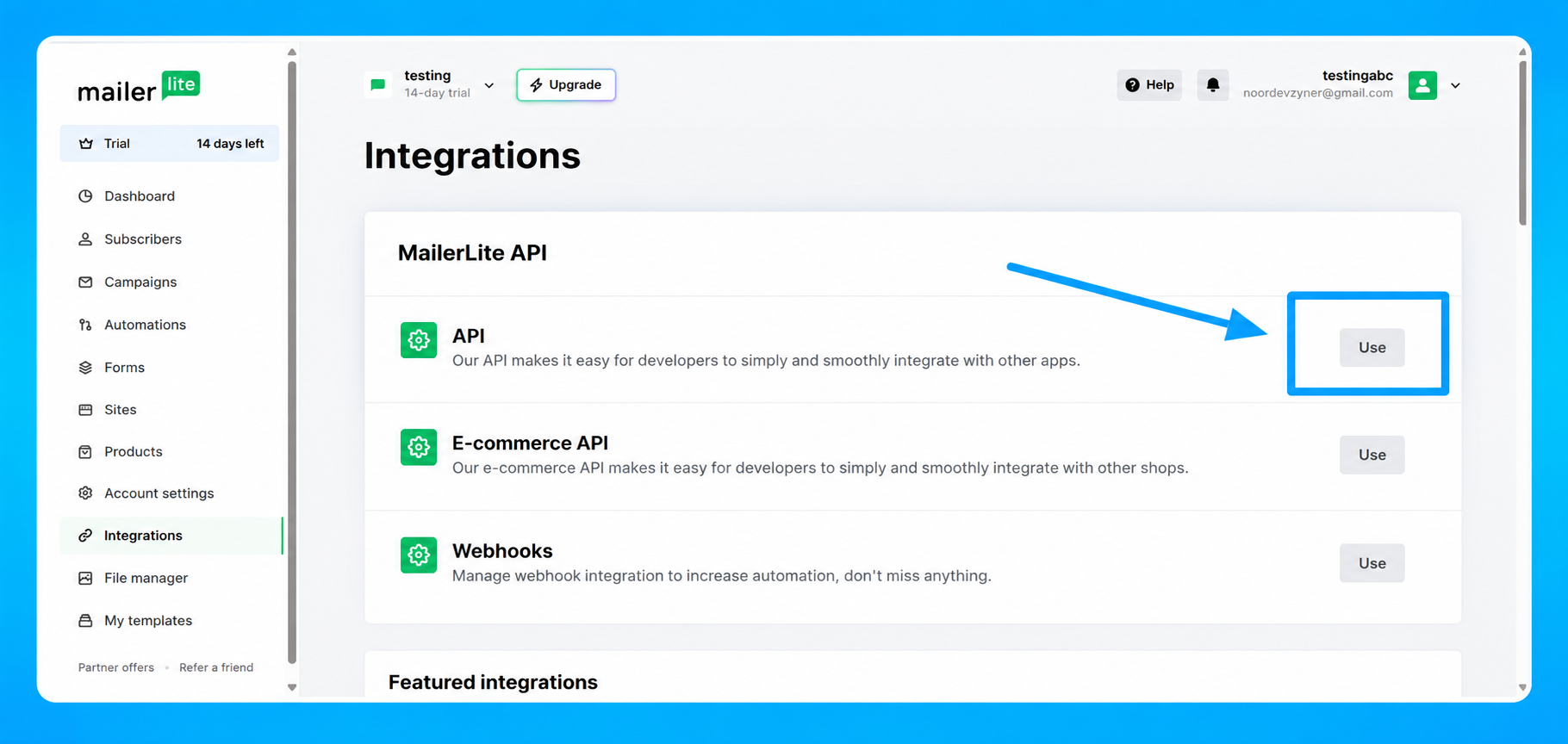Click the MailerLite API section title

[472, 253]
